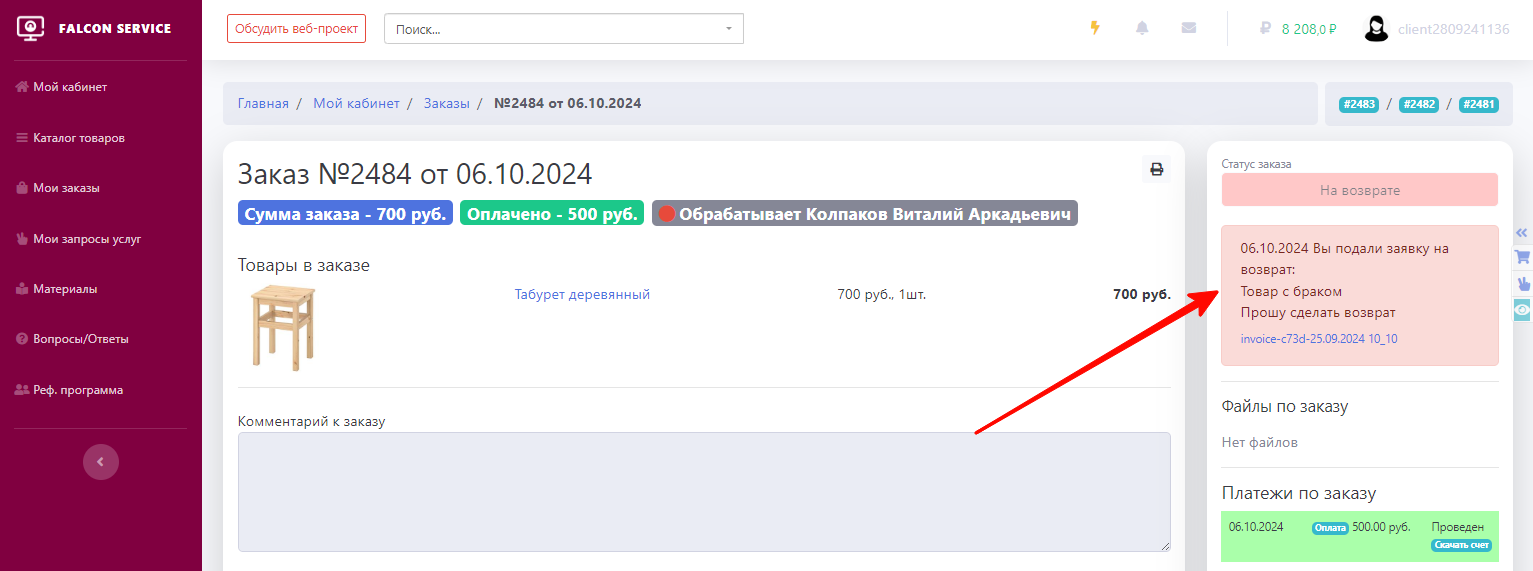Open the search dropdown arrow
Viewport: 1533px width, 571px height.
pos(728,29)
